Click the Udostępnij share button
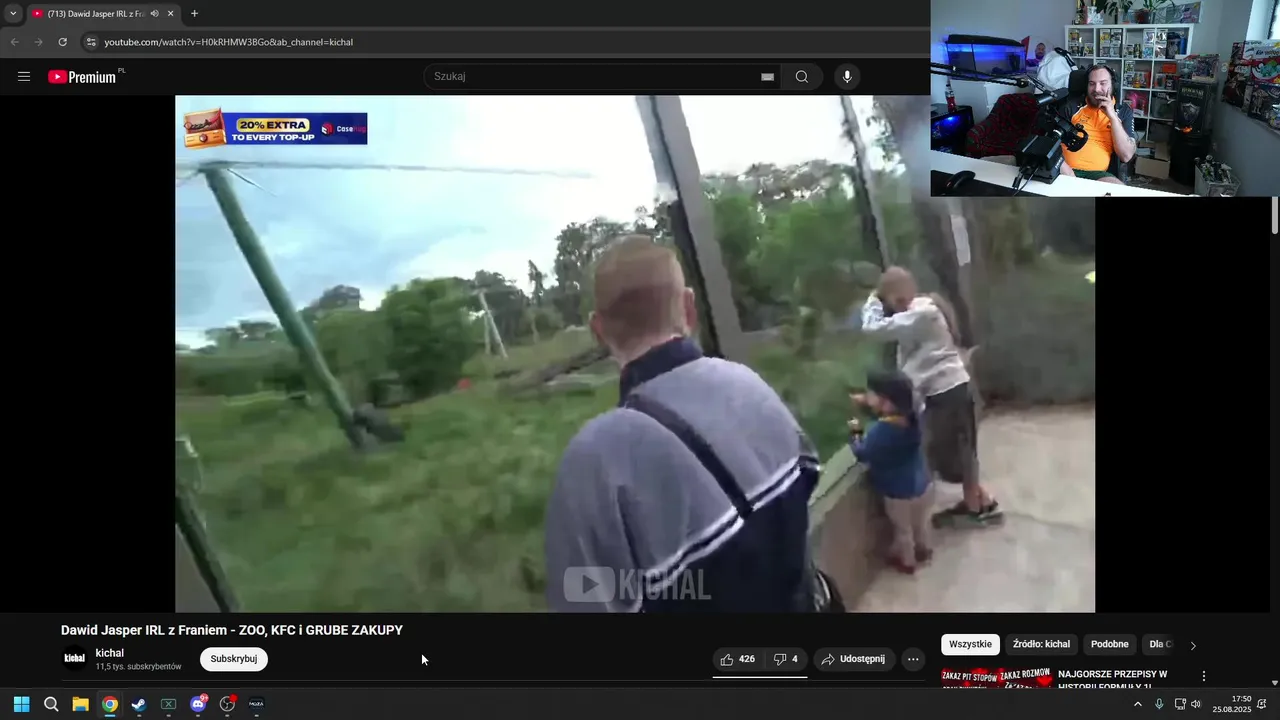This screenshot has width=1280, height=720. (854, 659)
